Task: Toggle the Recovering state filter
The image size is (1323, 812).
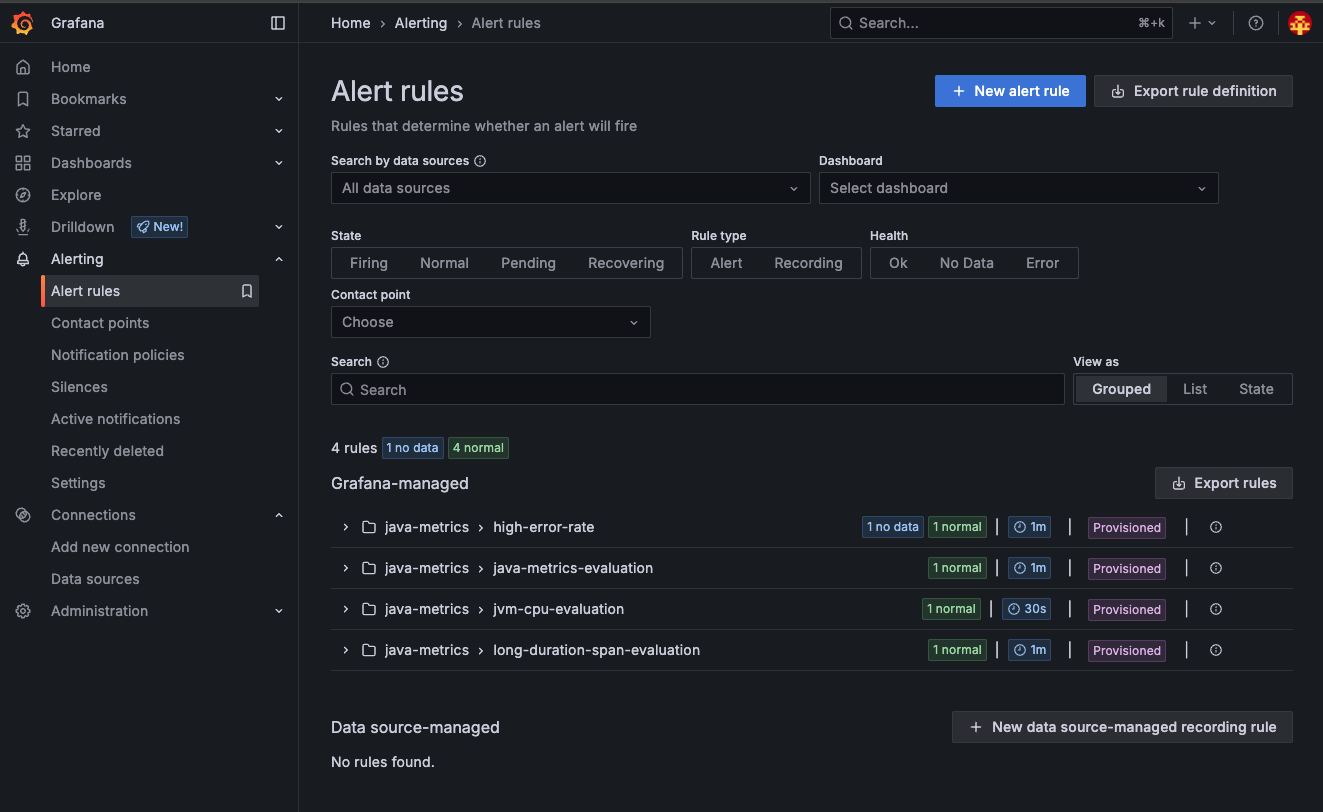Action: [626, 263]
